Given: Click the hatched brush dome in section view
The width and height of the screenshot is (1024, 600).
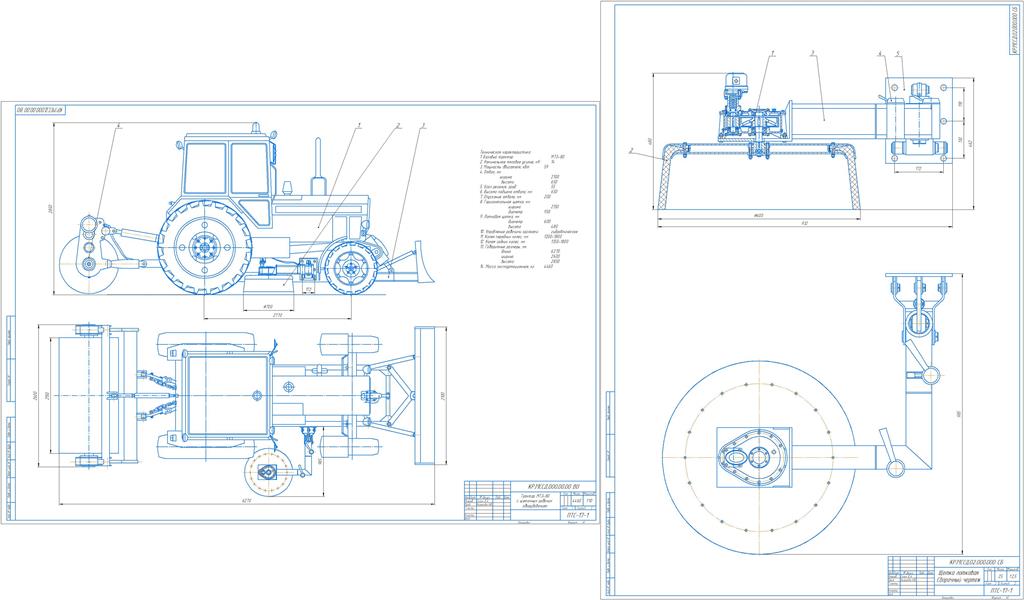Looking at the screenshot, I should pyautogui.click(x=758, y=176).
